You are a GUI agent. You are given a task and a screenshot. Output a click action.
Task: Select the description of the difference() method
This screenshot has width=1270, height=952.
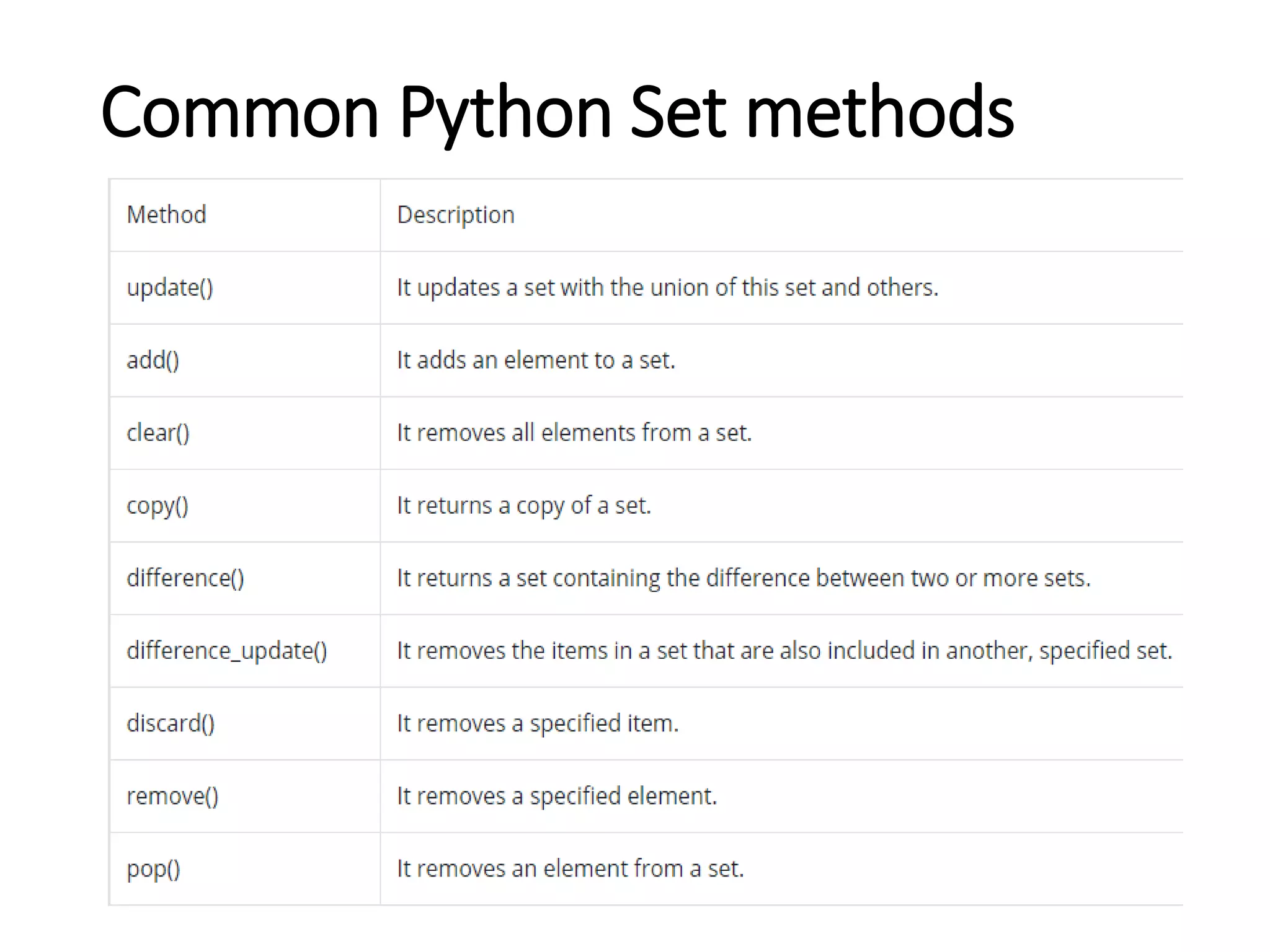(744, 578)
